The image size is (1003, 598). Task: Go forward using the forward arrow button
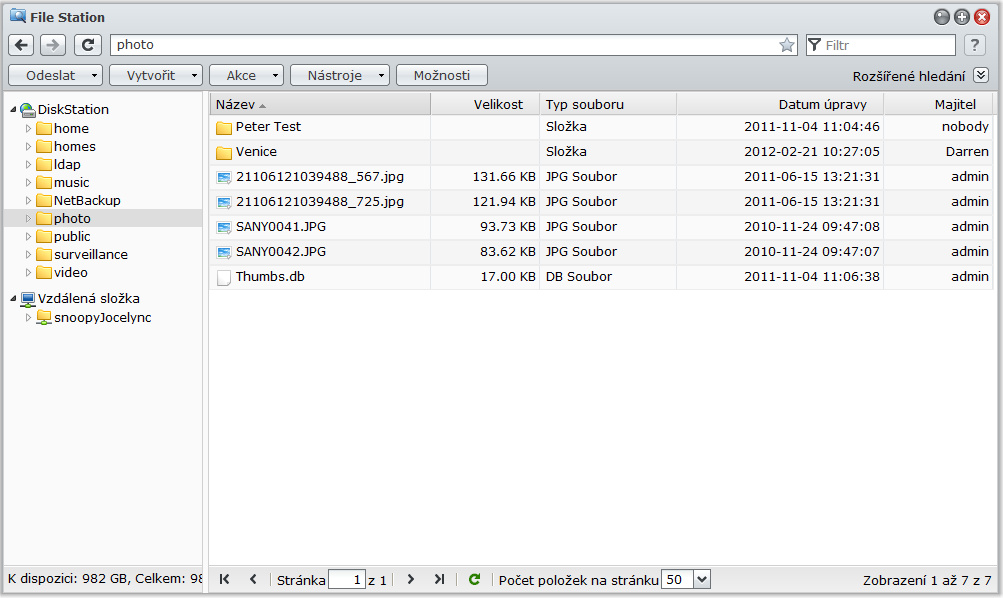(x=52, y=45)
